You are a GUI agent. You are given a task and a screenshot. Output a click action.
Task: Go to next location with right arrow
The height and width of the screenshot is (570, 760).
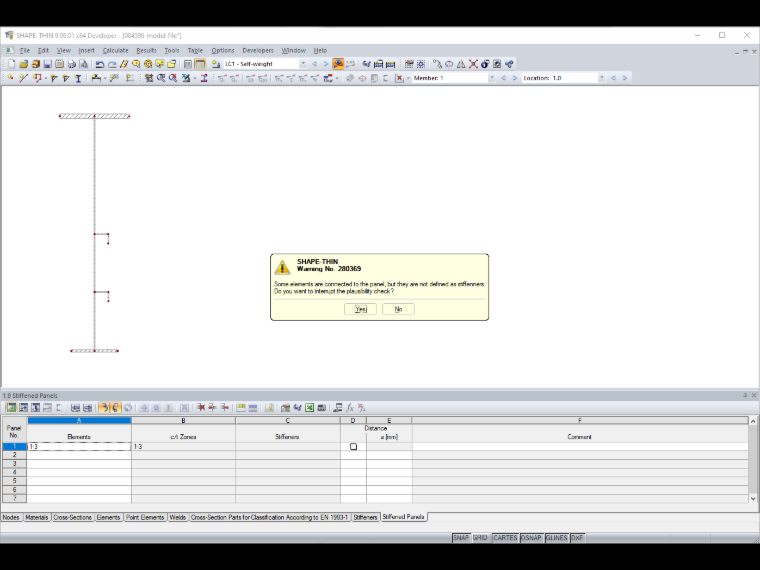tap(625, 78)
